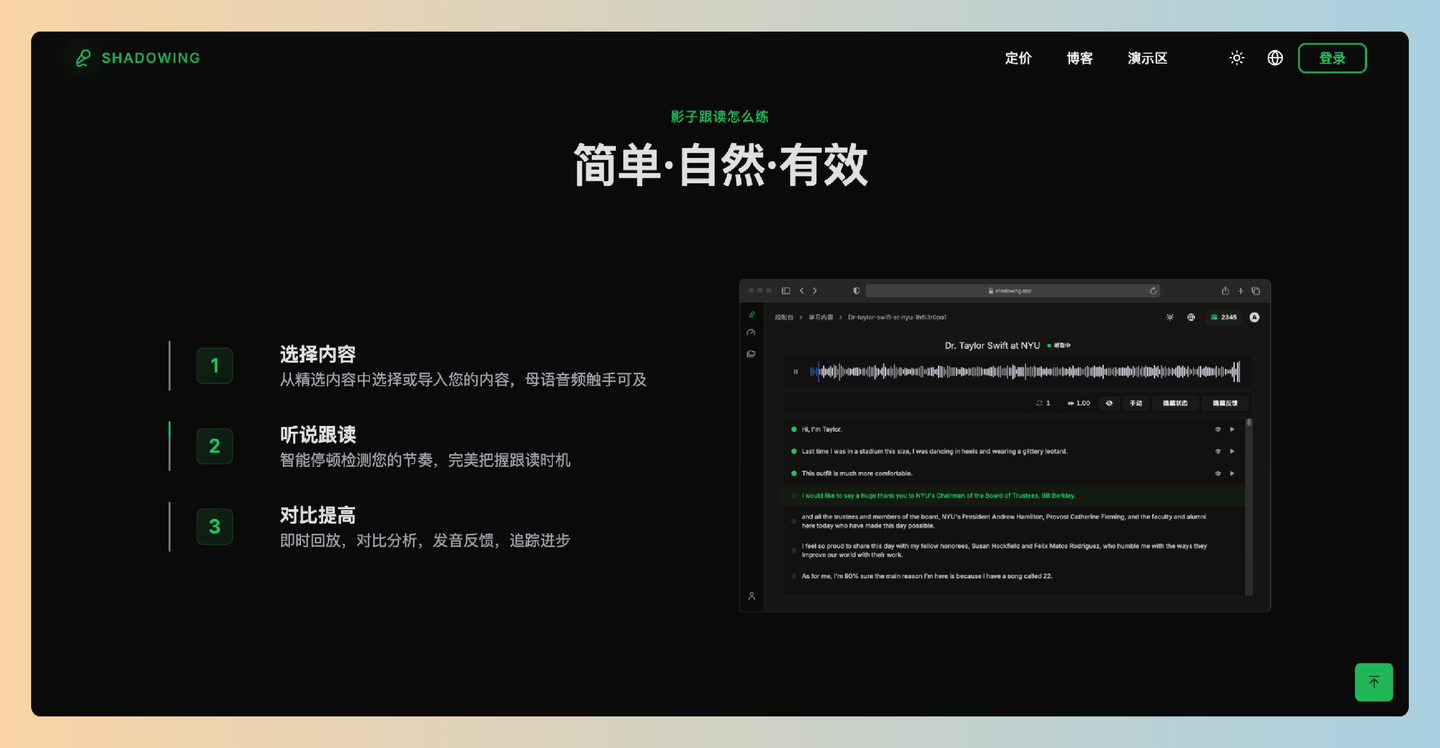Select the dashboard icon in the demo app sidebar
This screenshot has height=748, width=1440.
tap(751, 332)
